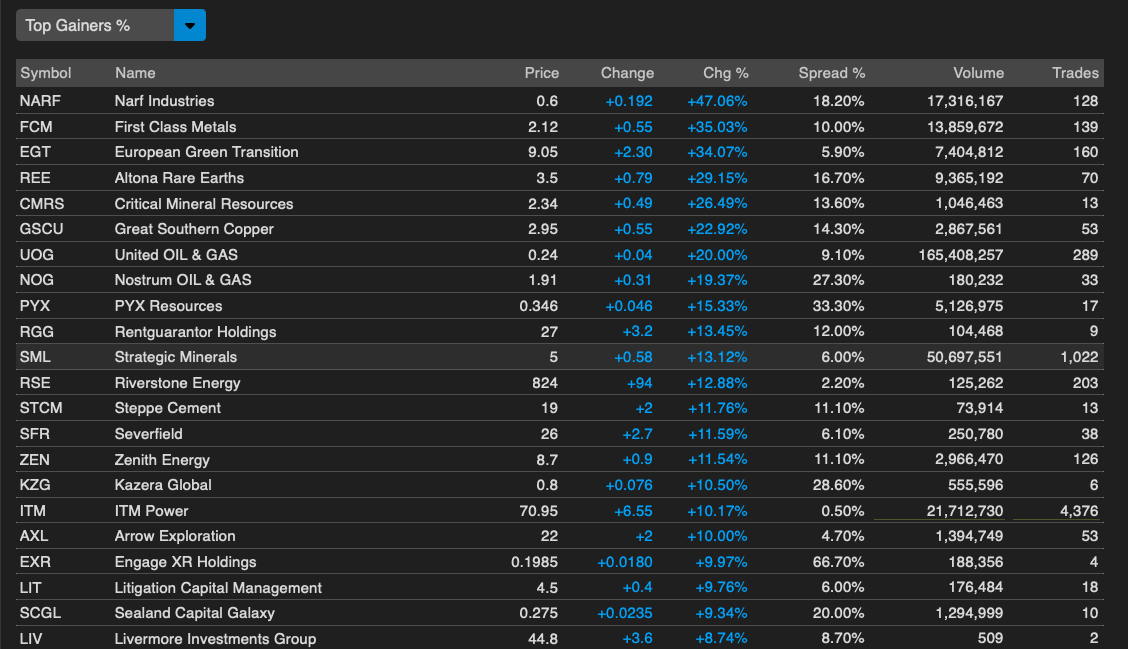
Task: Sort by the Name column header
Action: (x=135, y=73)
